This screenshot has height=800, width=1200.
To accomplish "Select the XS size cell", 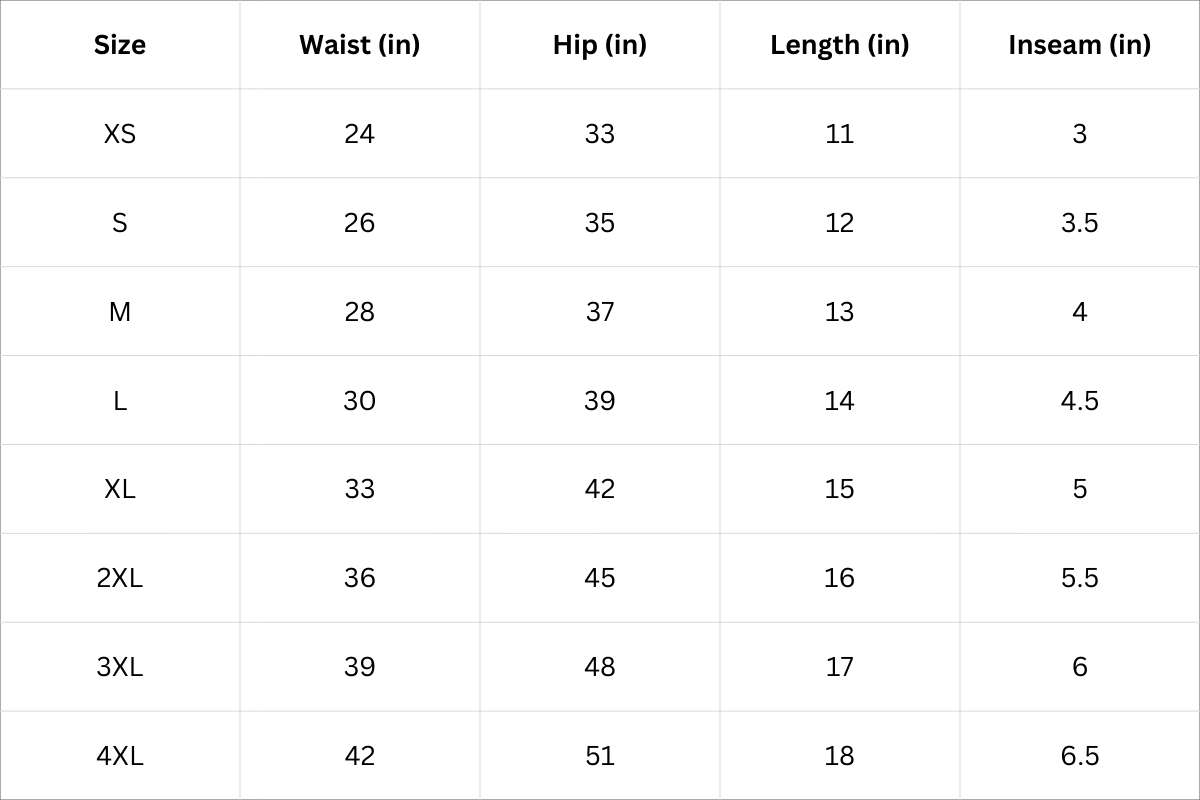I will click(x=120, y=134).
